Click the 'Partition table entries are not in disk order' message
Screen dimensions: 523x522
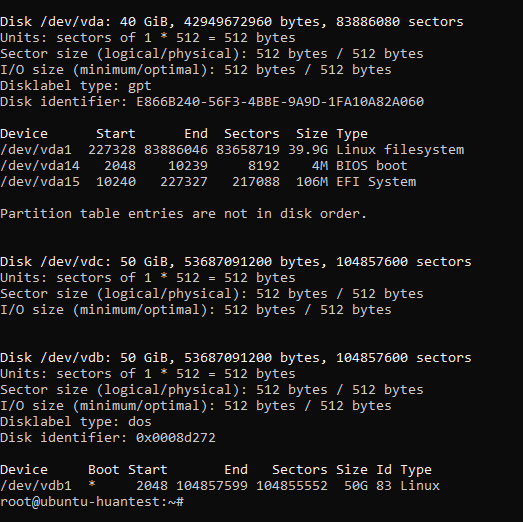tap(184, 214)
